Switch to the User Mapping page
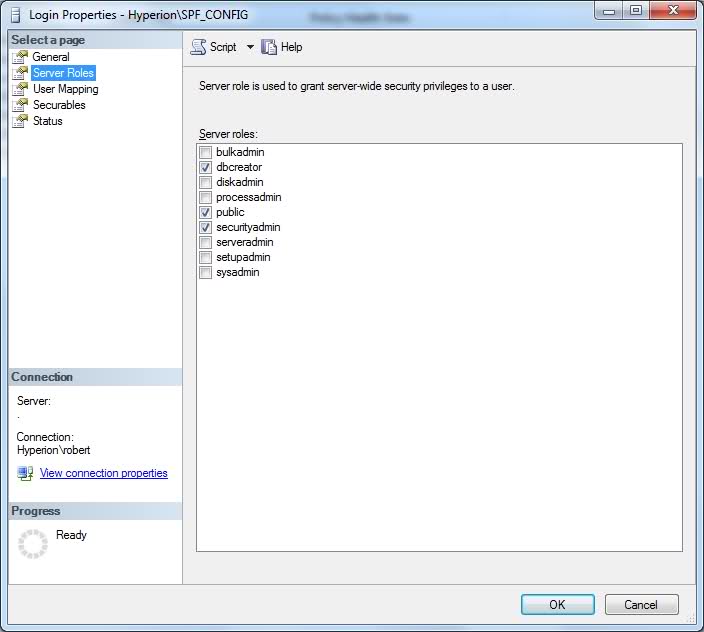 (66, 89)
